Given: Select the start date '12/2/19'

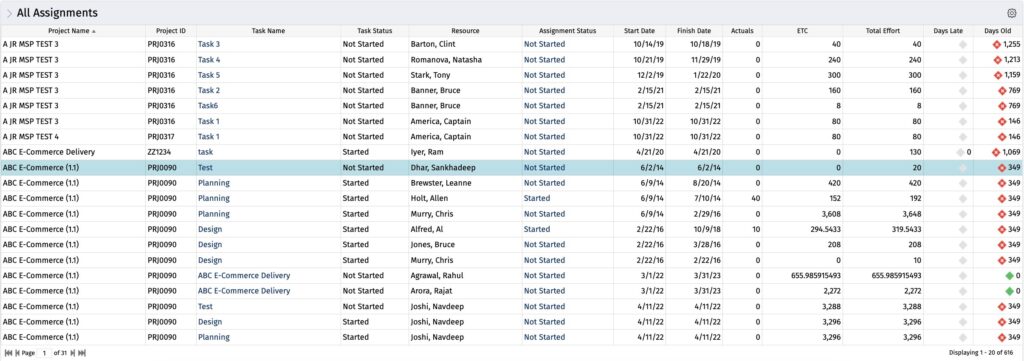Looking at the screenshot, I should point(650,75).
